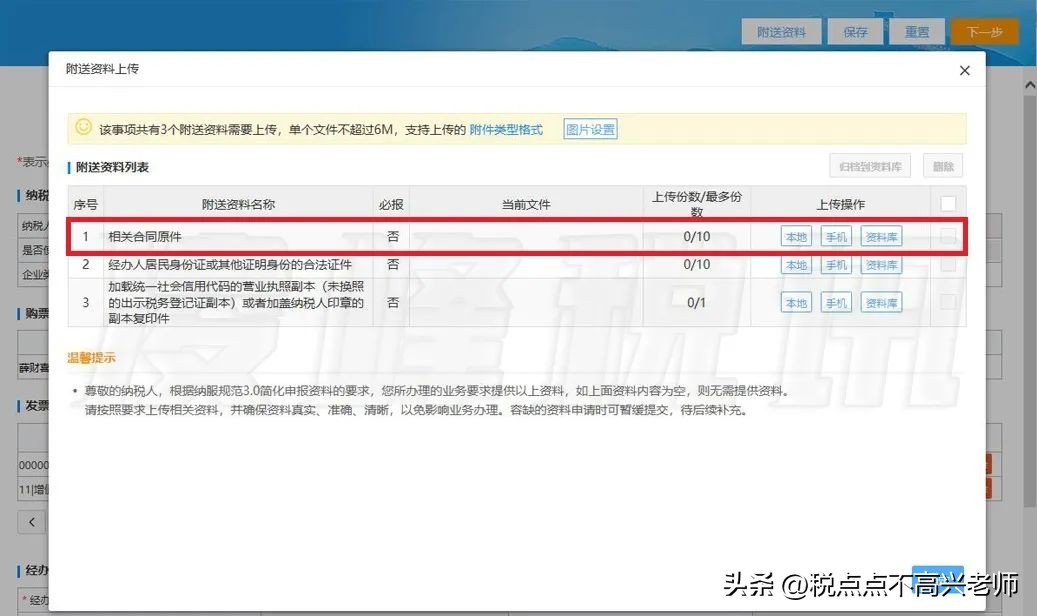
Task: Collapse the left sidebar with the arrow button
Action: (30, 521)
